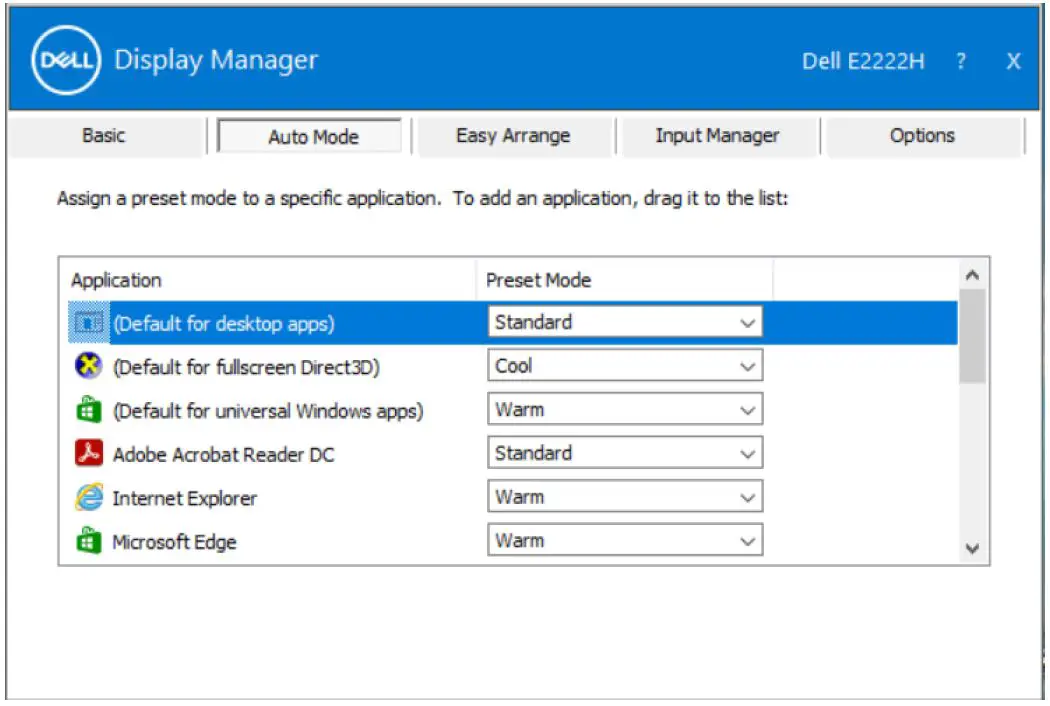Switch to the Basic tab
This screenshot has width=1050, height=706.
(x=103, y=135)
